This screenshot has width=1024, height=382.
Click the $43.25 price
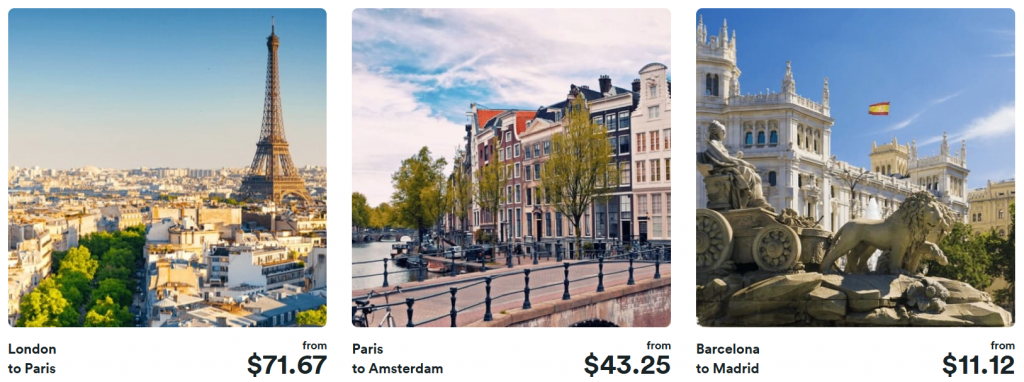[628, 365]
